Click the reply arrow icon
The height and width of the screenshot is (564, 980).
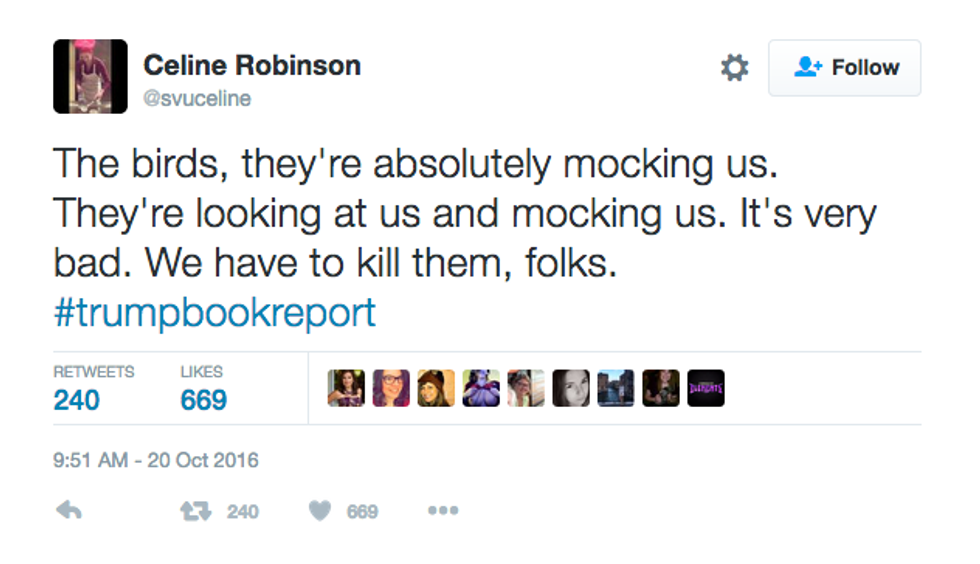coord(68,511)
